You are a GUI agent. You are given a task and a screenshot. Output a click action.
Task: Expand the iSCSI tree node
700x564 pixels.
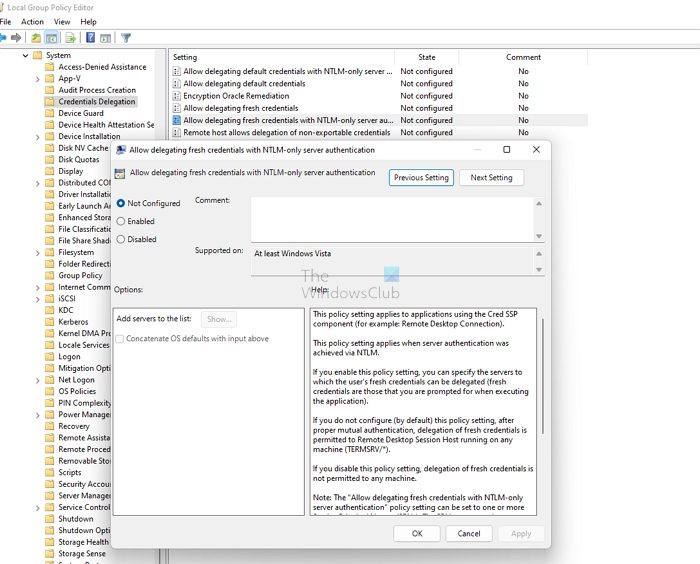coord(38,299)
